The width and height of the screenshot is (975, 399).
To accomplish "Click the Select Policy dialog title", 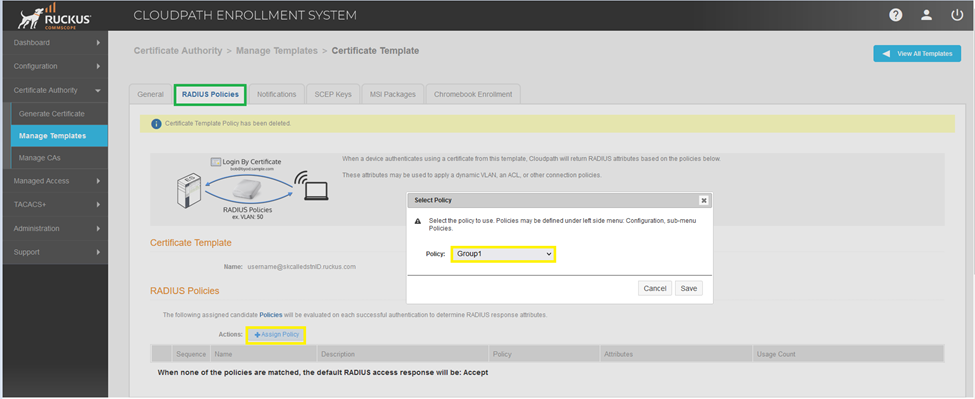I will [433, 200].
